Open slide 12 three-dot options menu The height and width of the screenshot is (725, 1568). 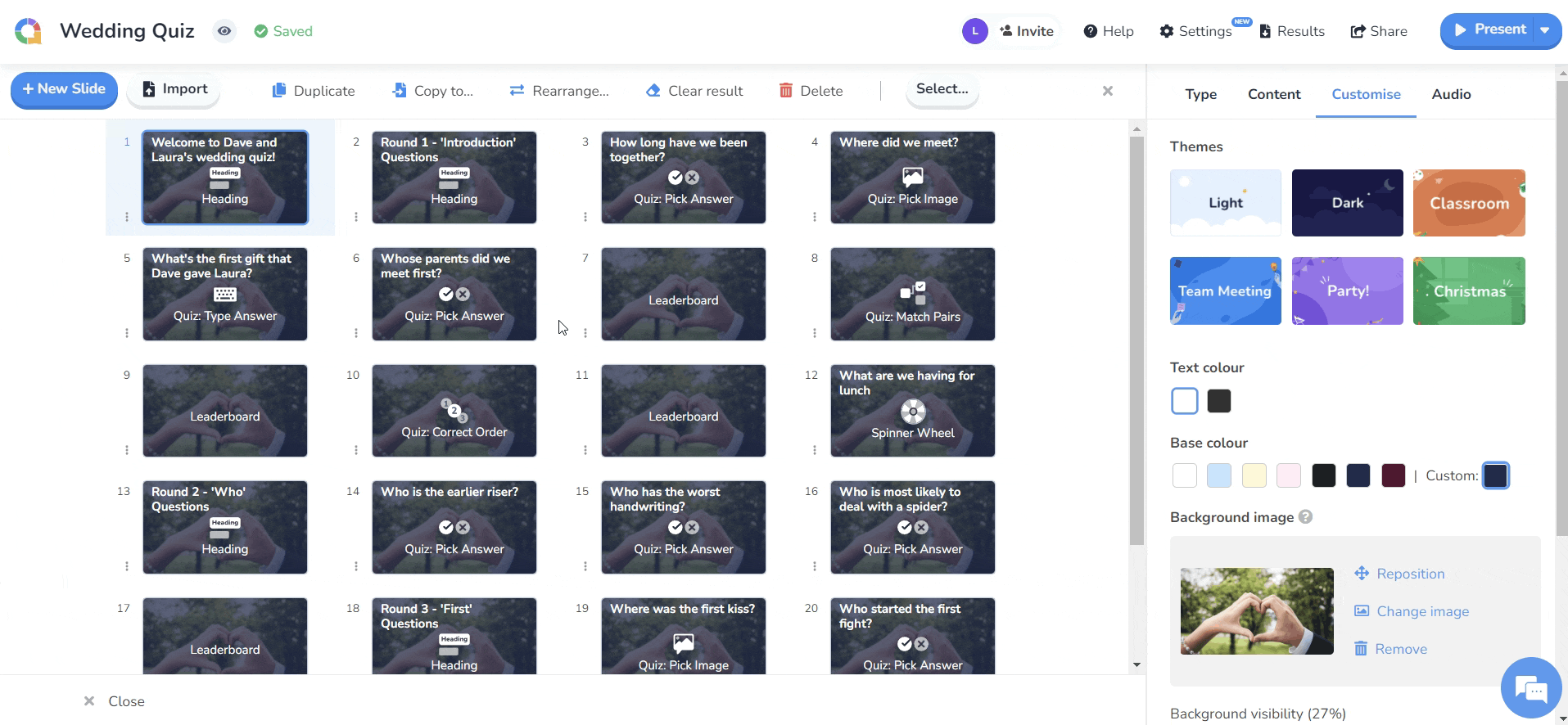[x=815, y=450]
